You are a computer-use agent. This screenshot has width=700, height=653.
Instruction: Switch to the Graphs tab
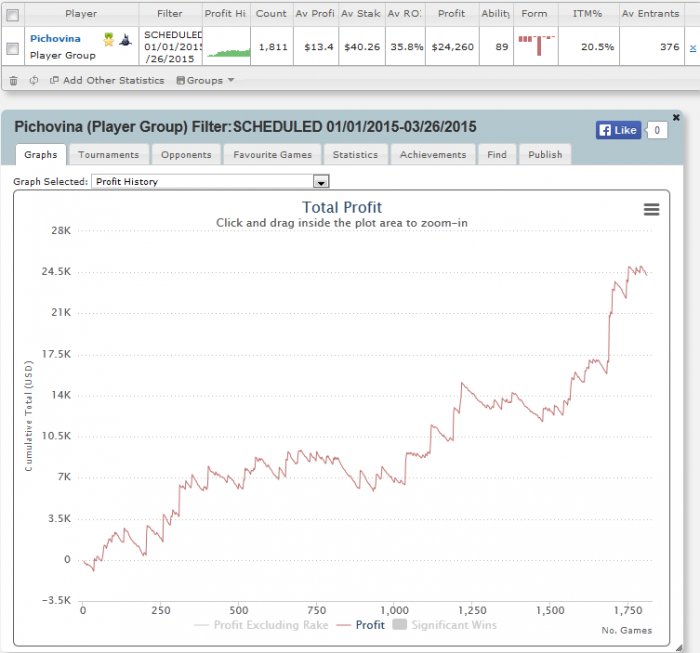[x=41, y=154]
